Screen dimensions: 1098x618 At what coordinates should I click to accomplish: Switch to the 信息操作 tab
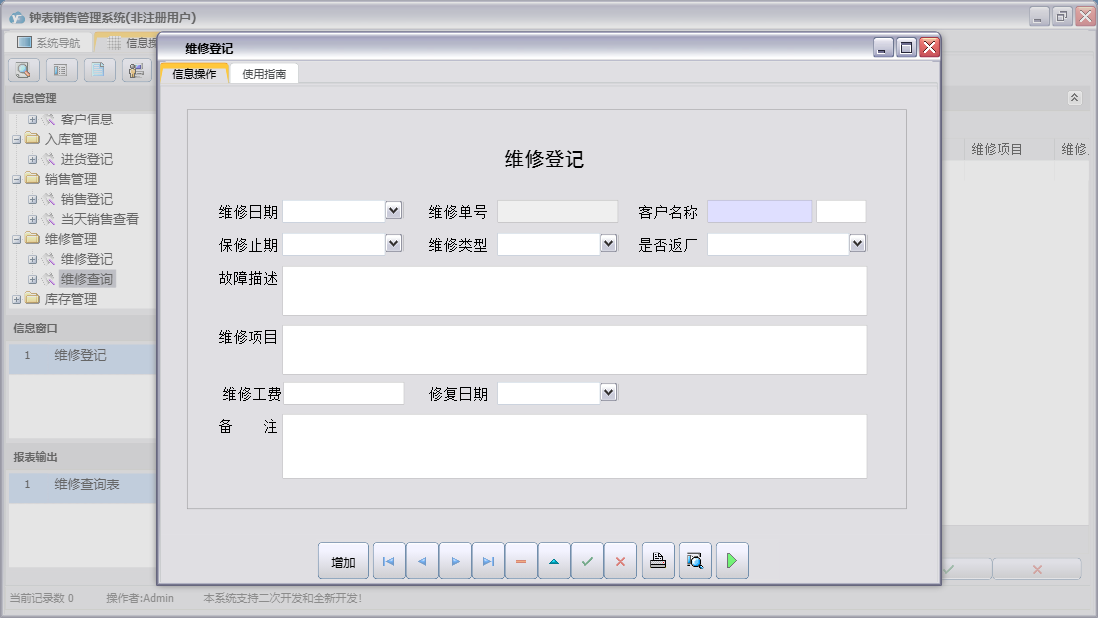tap(196, 73)
